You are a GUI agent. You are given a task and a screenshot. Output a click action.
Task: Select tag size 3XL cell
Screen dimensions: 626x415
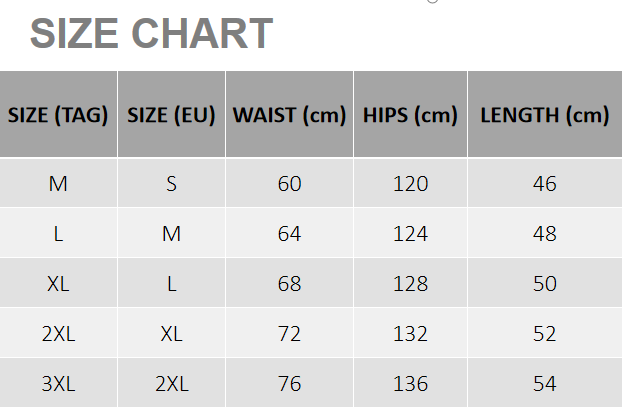58,383
